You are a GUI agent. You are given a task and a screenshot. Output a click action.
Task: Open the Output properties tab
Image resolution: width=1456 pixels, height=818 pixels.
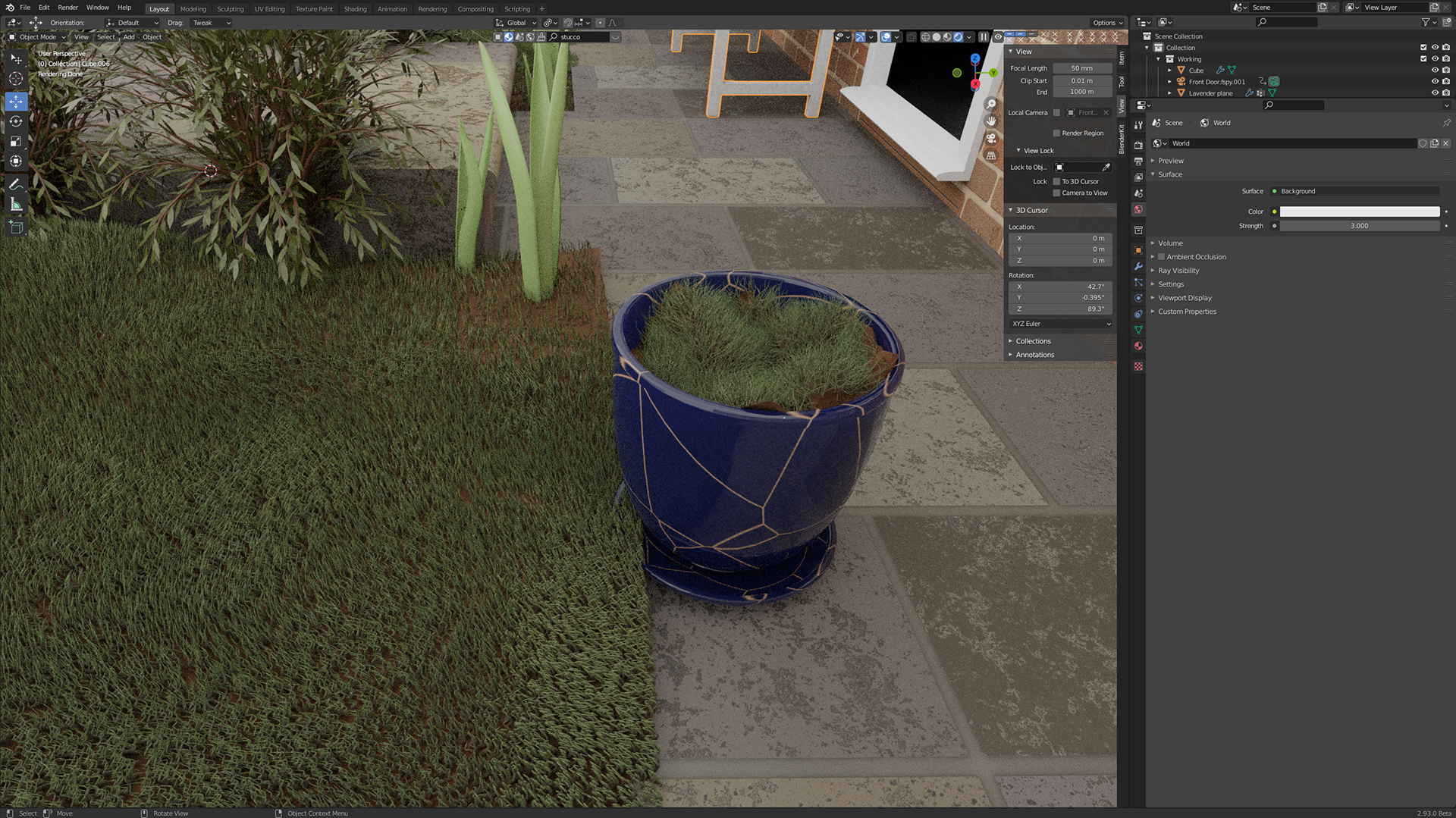tap(1138, 161)
